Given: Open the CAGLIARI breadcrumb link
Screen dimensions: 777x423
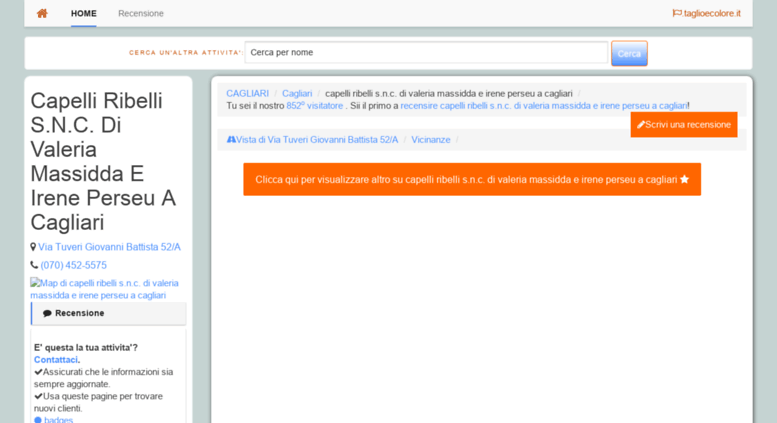Looking at the screenshot, I should point(247,94).
